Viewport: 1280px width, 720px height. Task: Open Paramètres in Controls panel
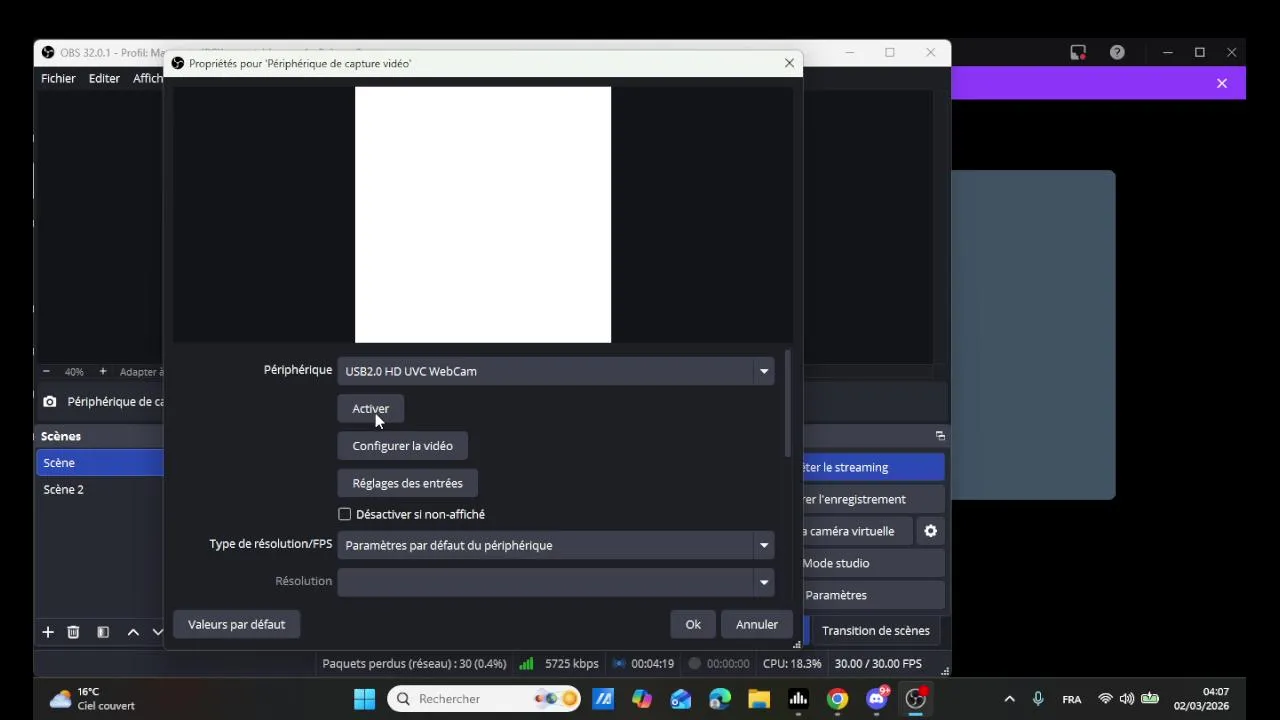pyautogui.click(x=873, y=595)
